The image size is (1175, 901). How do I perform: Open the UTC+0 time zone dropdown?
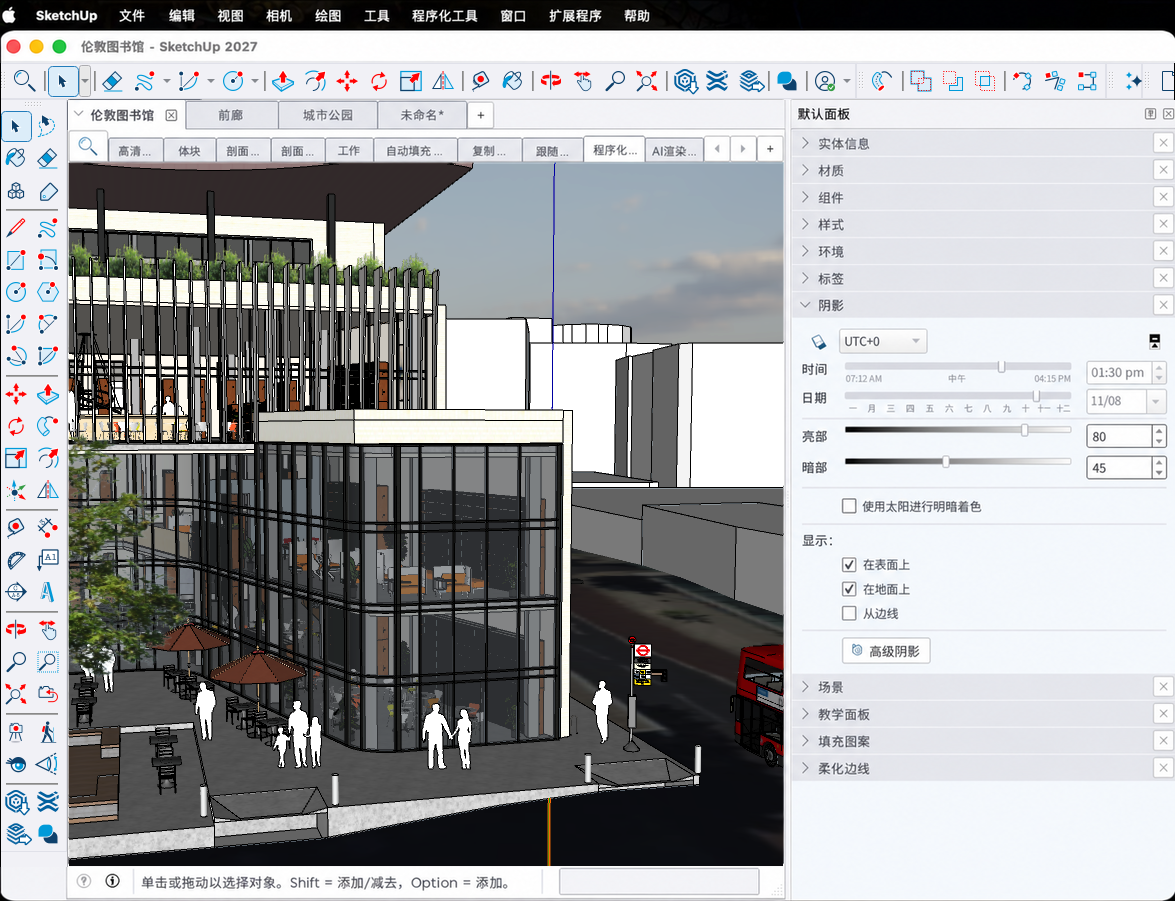tap(883, 341)
